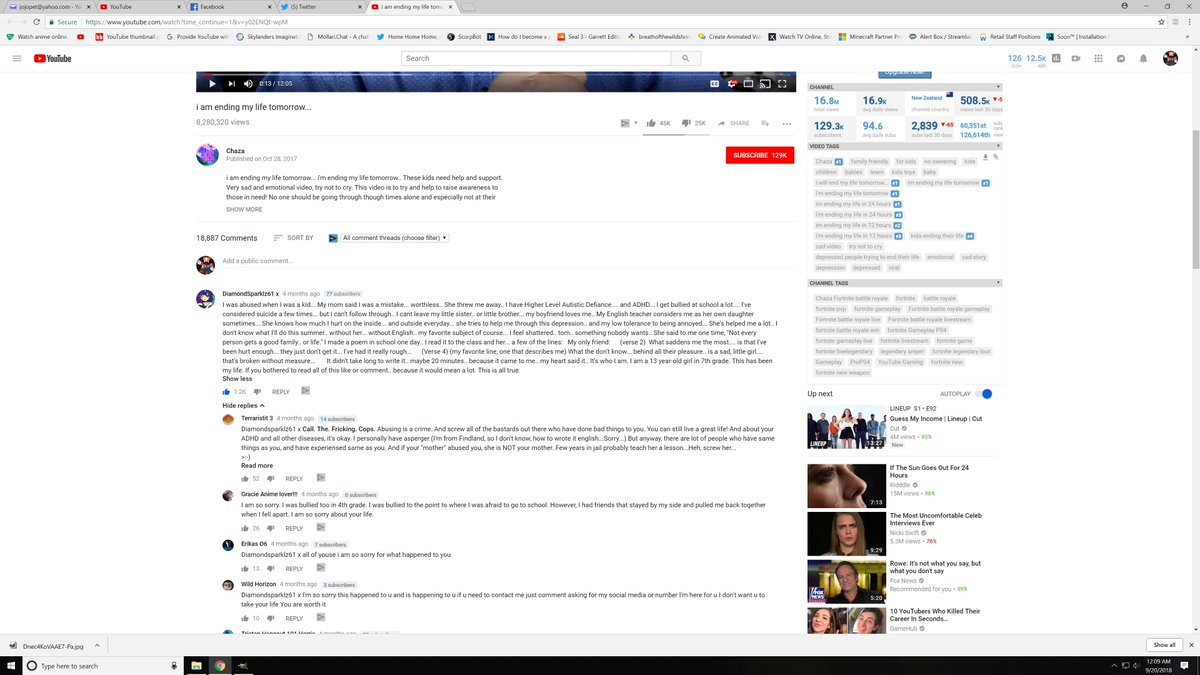Image resolution: width=1200 pixels, height=675 pixels.
Task: Select the 'sad video' tag
Action: pos(828,246)
